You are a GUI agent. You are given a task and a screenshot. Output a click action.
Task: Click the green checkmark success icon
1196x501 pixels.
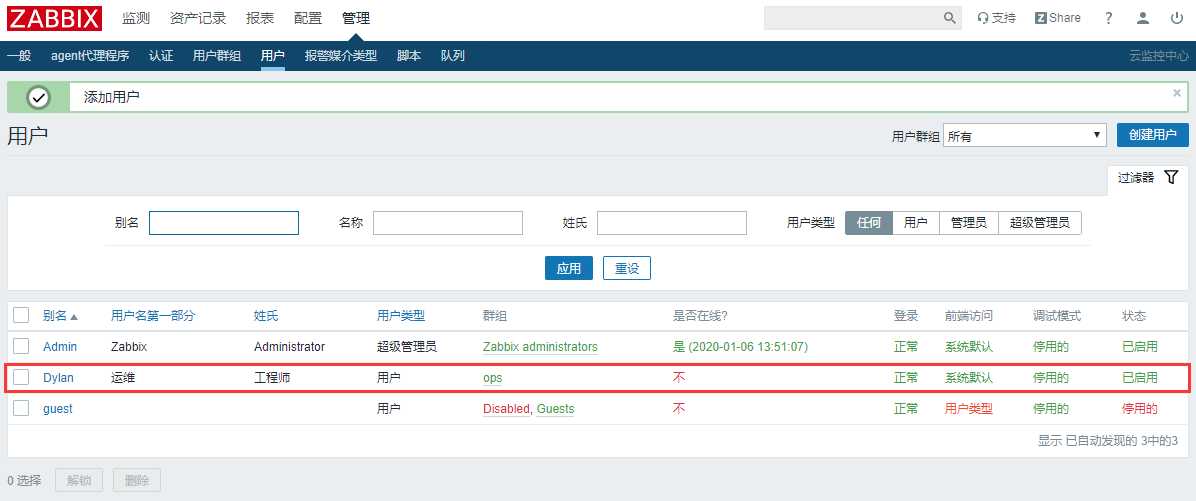38,98
